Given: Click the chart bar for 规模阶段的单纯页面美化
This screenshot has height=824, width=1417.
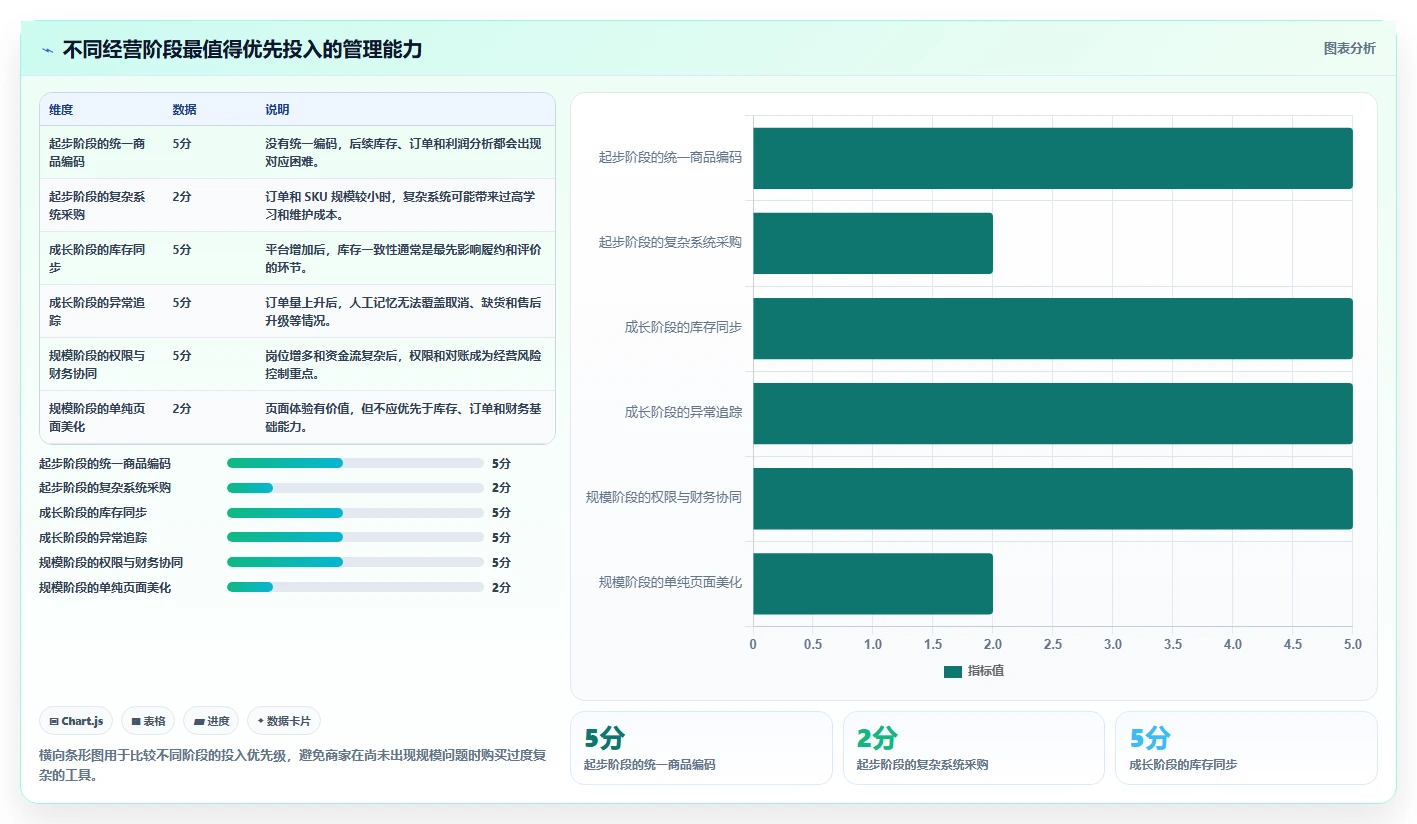Looking at the screenshot, I should [x=872, y=584].
